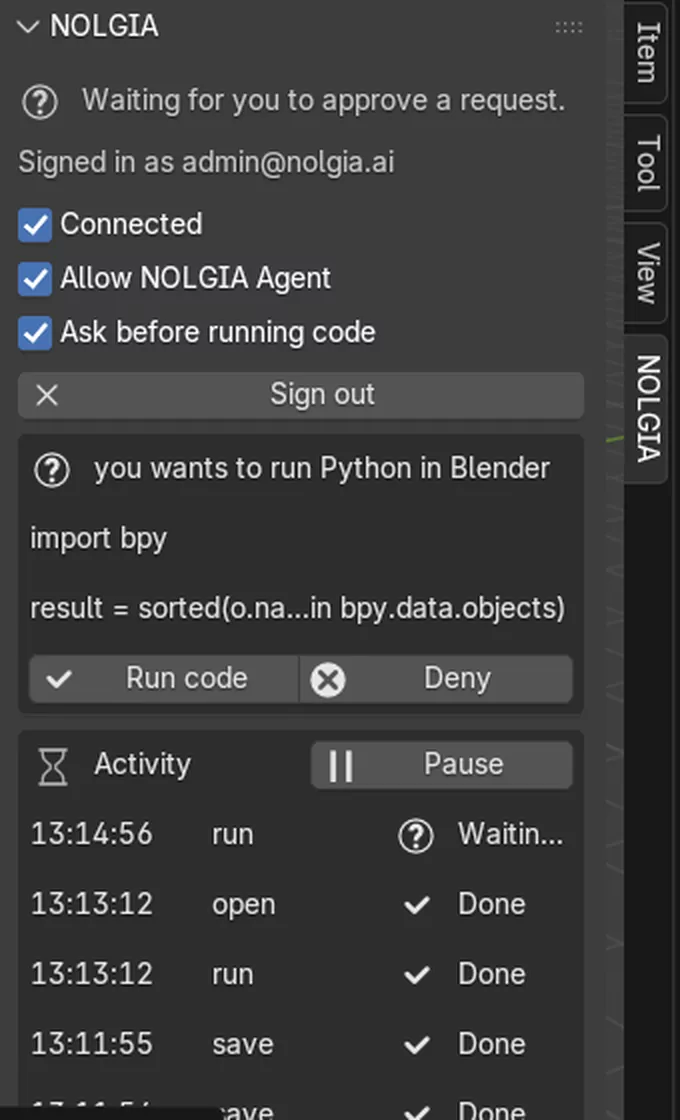The width and height of the screenshot is (680, 1120).
Task: Click the circled X icon on Deny
Action: pos(328,679)
